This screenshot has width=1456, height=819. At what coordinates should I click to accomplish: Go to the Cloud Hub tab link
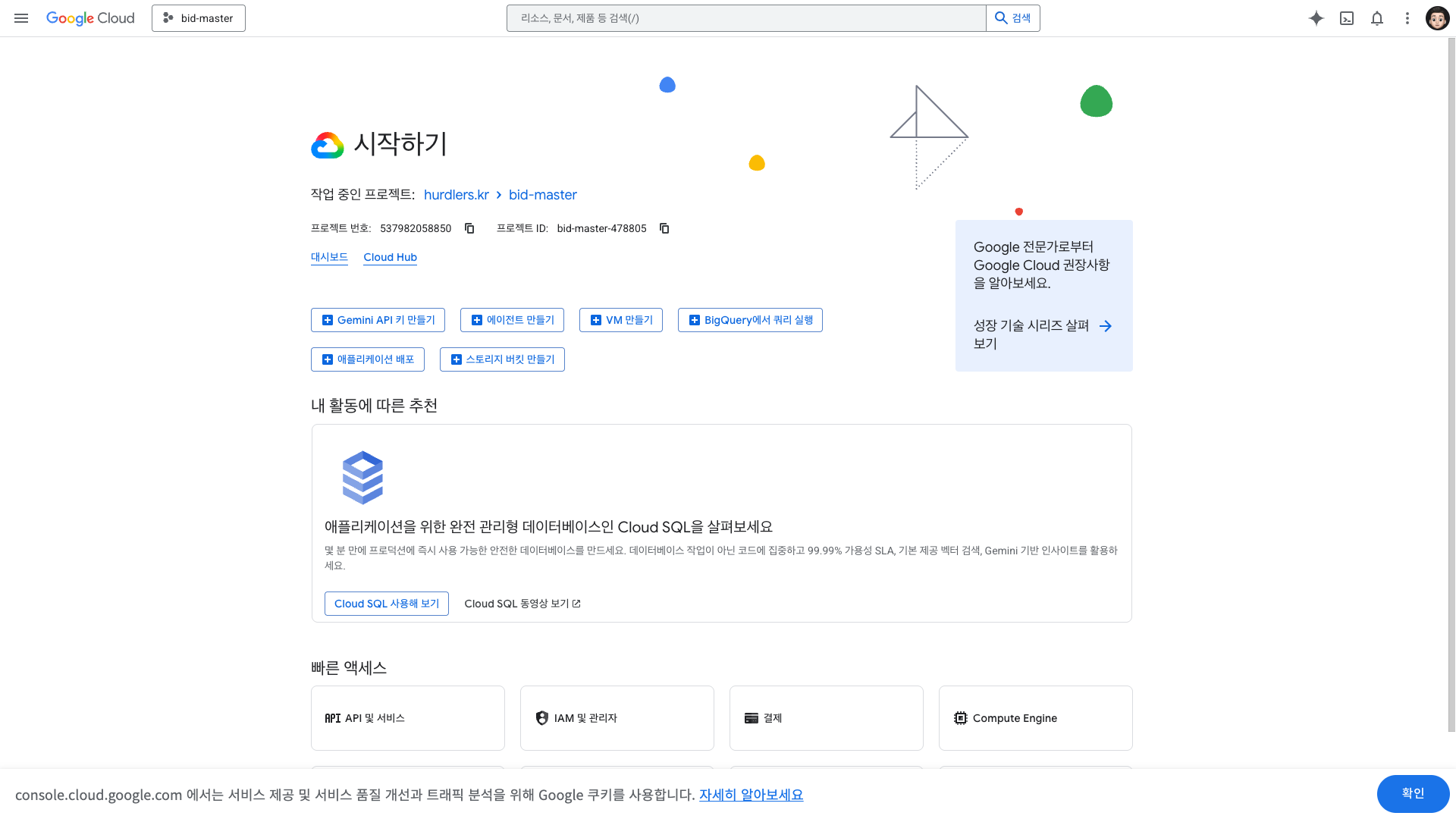pos(391,257)
